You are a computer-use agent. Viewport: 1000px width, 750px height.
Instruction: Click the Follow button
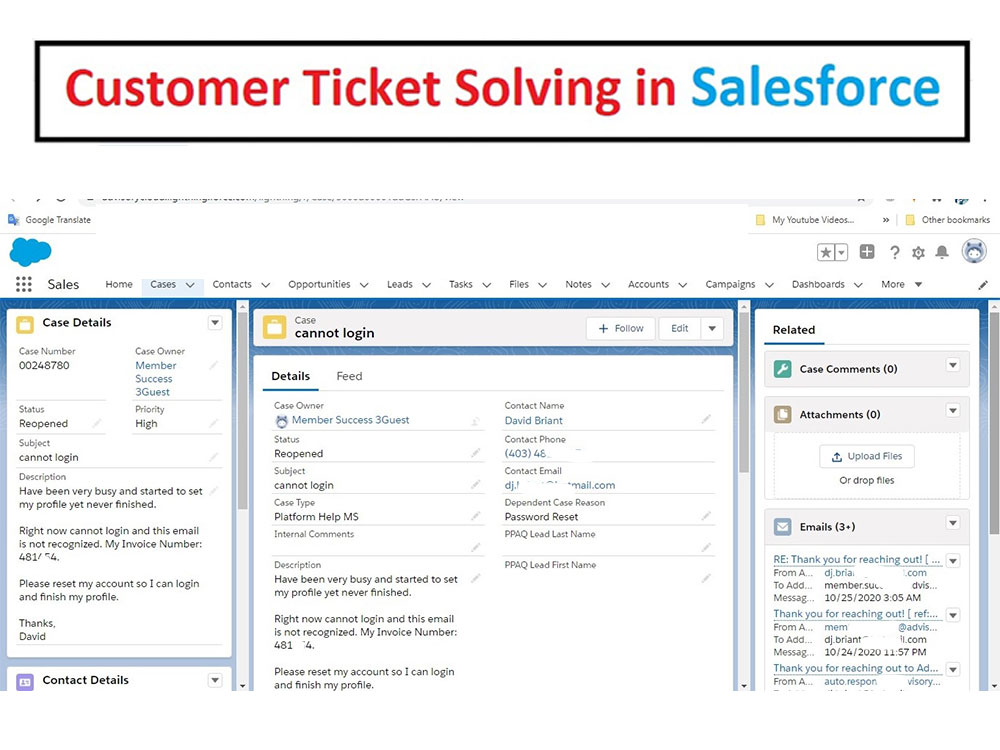point(621,328)
